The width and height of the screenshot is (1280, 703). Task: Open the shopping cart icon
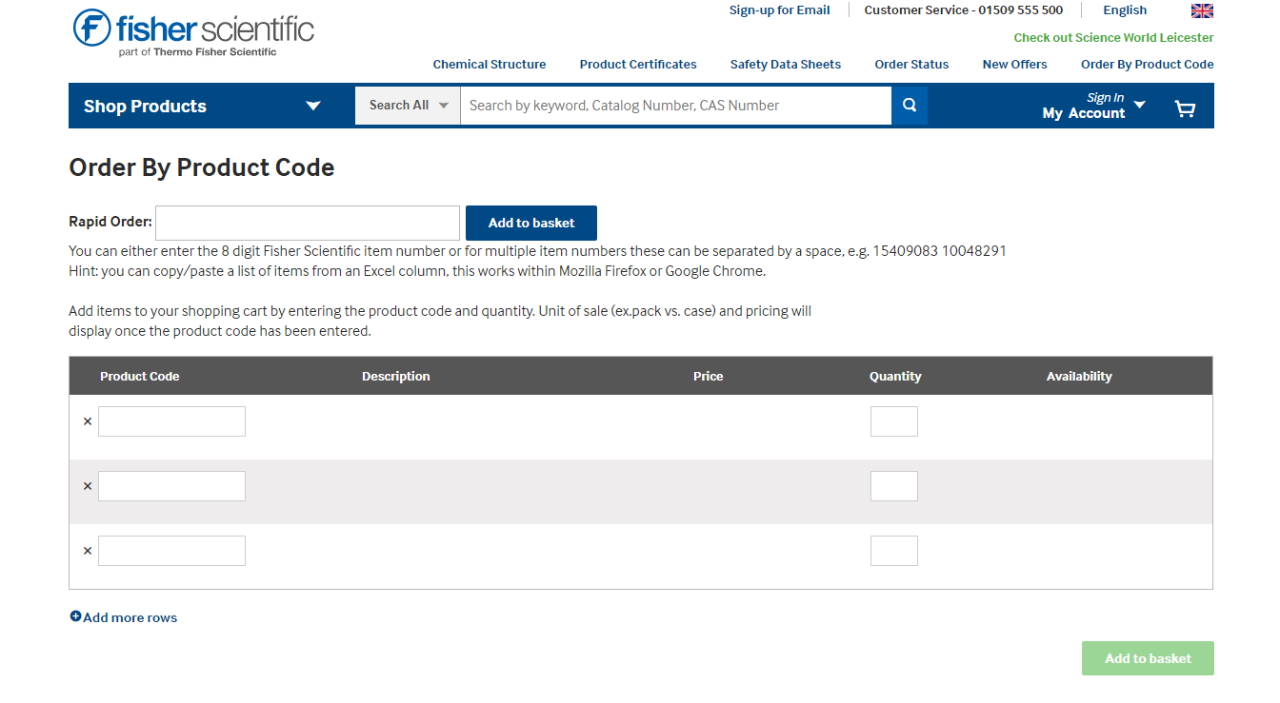point(1185,108)
